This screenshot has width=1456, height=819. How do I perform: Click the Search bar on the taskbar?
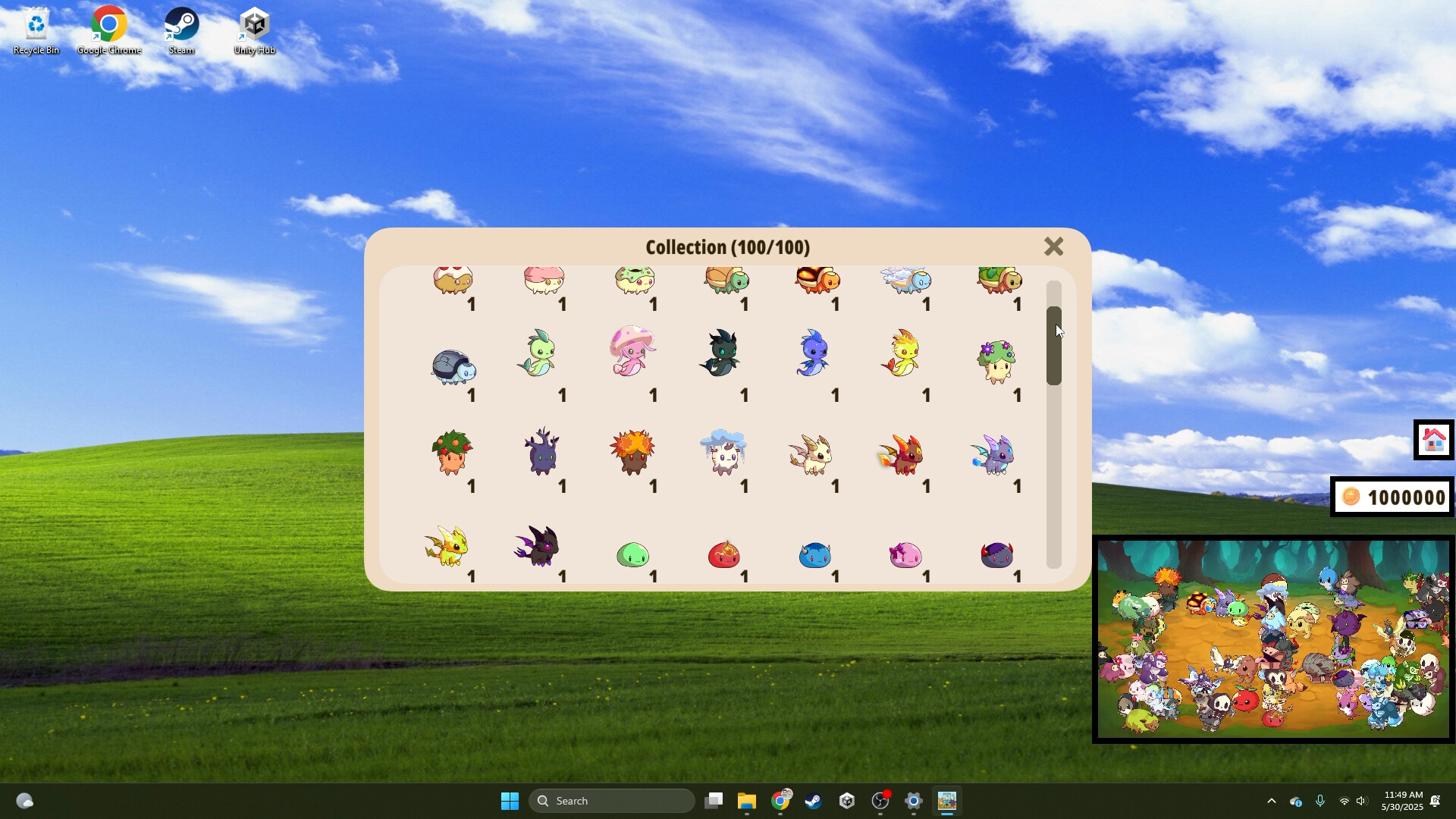point(611,800)
